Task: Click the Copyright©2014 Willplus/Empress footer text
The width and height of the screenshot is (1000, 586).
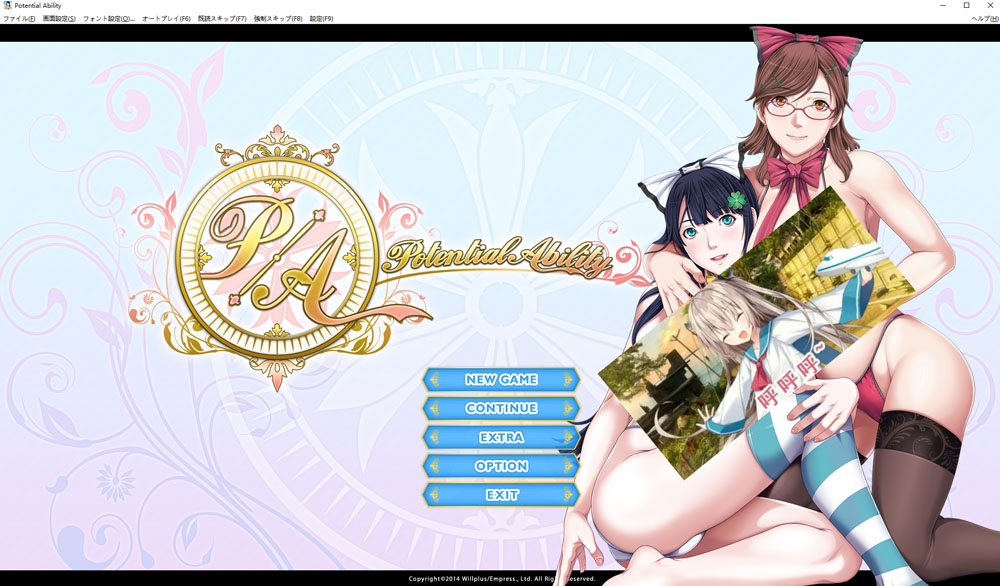Action: (x=502, y=579)
